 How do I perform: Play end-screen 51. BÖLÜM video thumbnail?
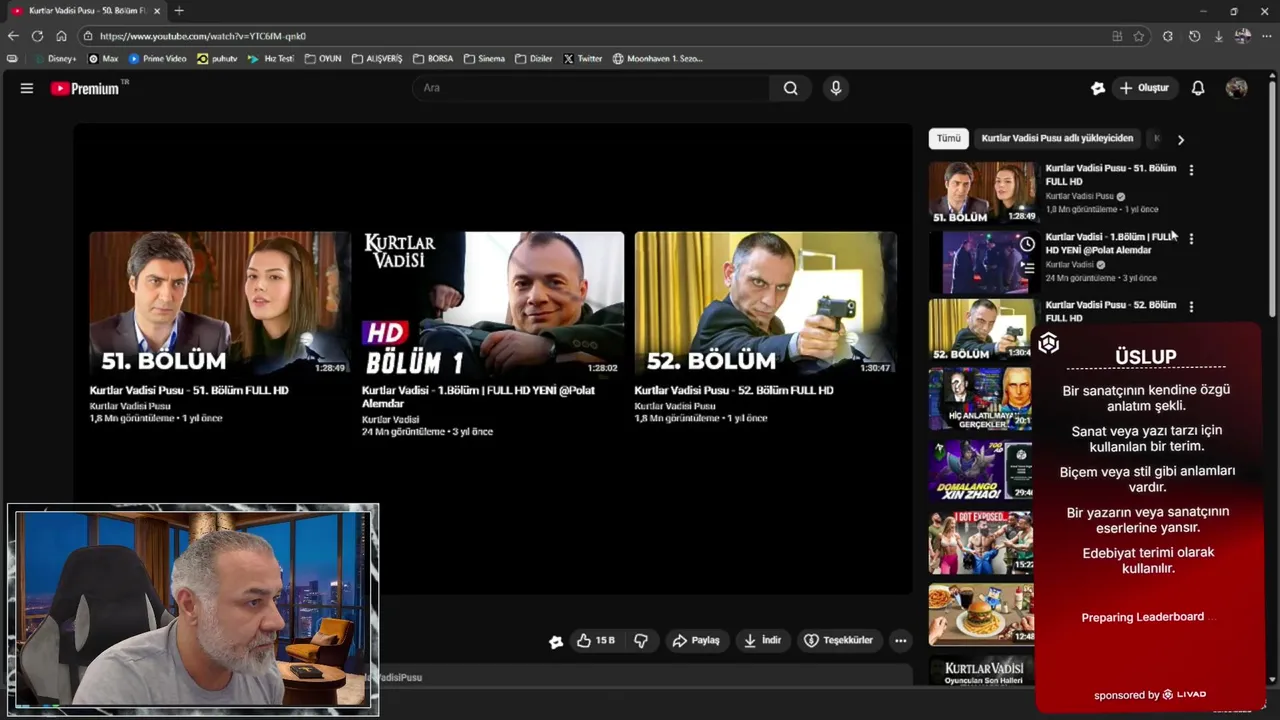coord(220,304)
